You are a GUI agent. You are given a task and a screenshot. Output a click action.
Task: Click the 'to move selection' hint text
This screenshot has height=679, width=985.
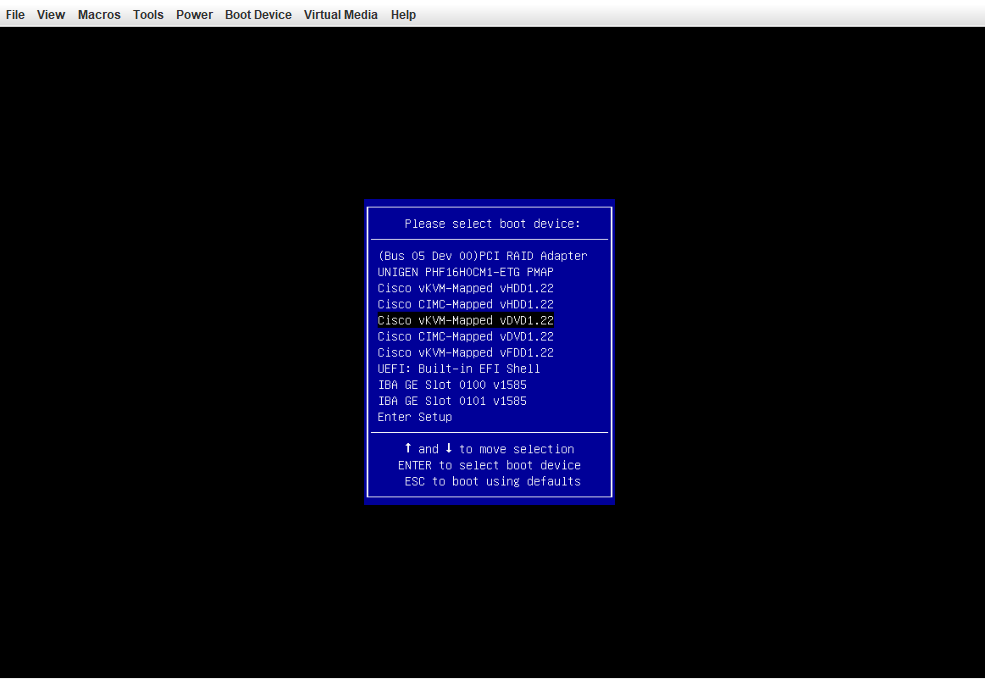(x=516, y=449)
